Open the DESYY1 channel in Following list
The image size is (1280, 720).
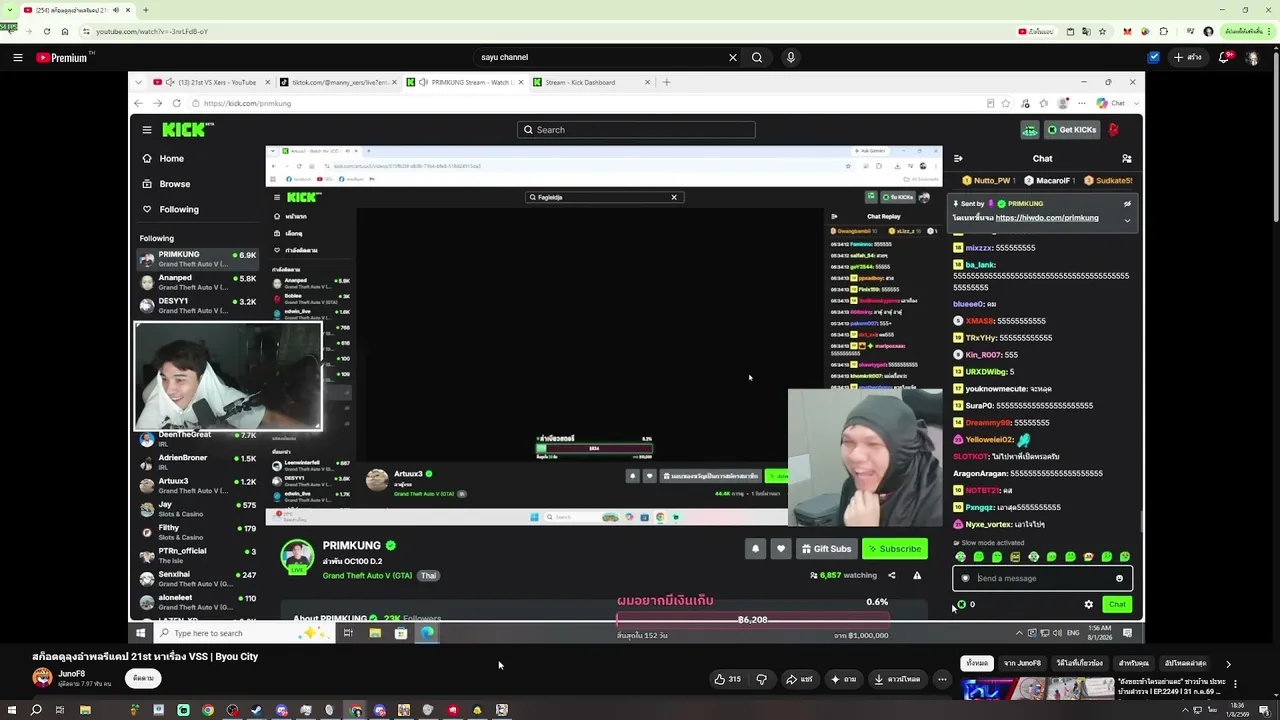[198, 305]
